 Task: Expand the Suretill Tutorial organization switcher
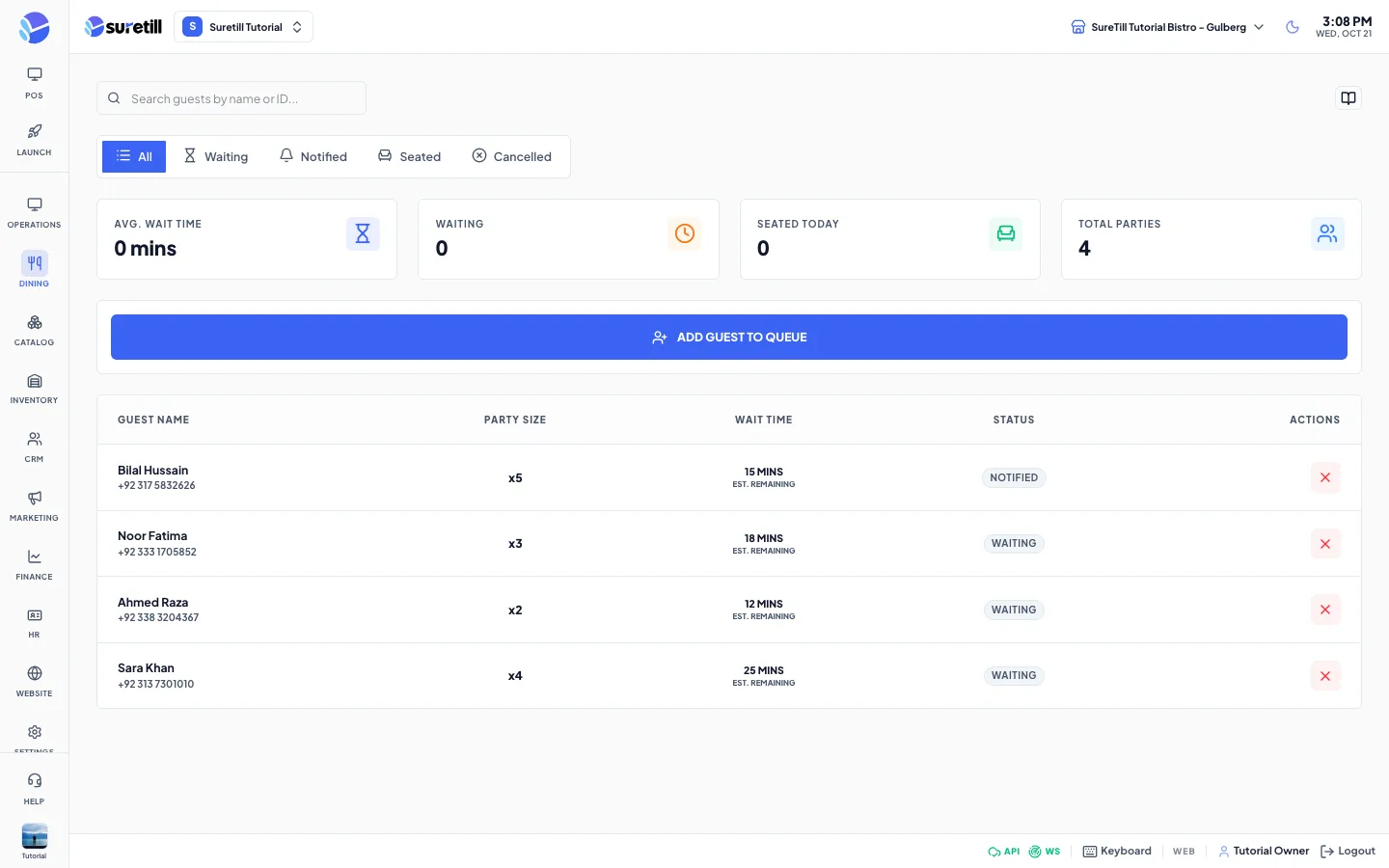(x=243, y=27)
